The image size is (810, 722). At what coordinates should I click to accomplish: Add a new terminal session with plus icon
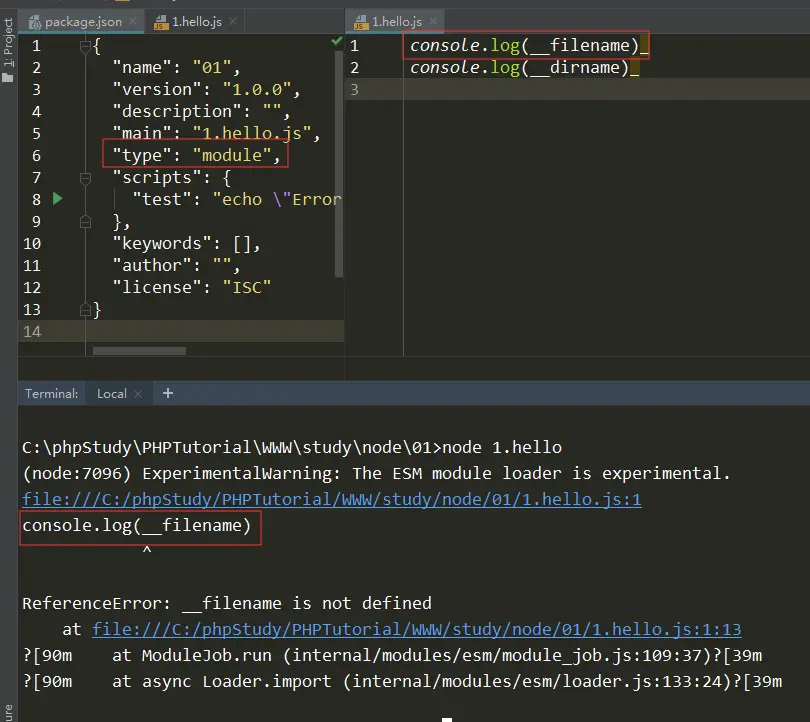(168, 393)
